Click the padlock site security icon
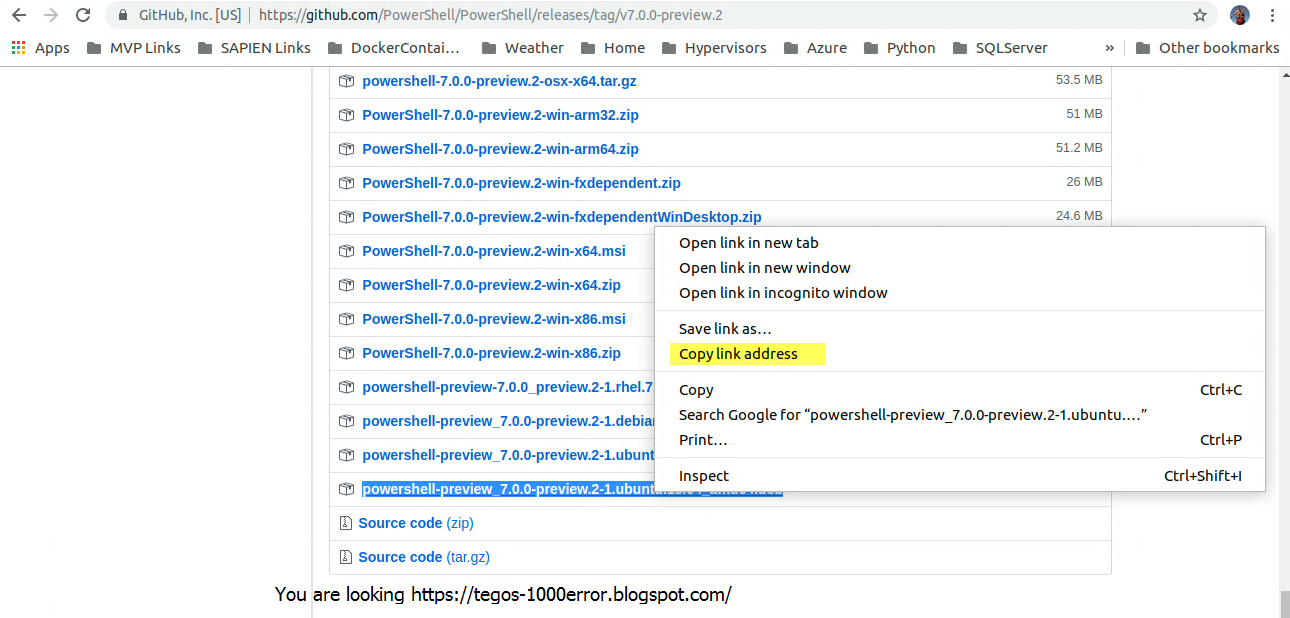Screen dimensions: 1290x618 [122, 15]
